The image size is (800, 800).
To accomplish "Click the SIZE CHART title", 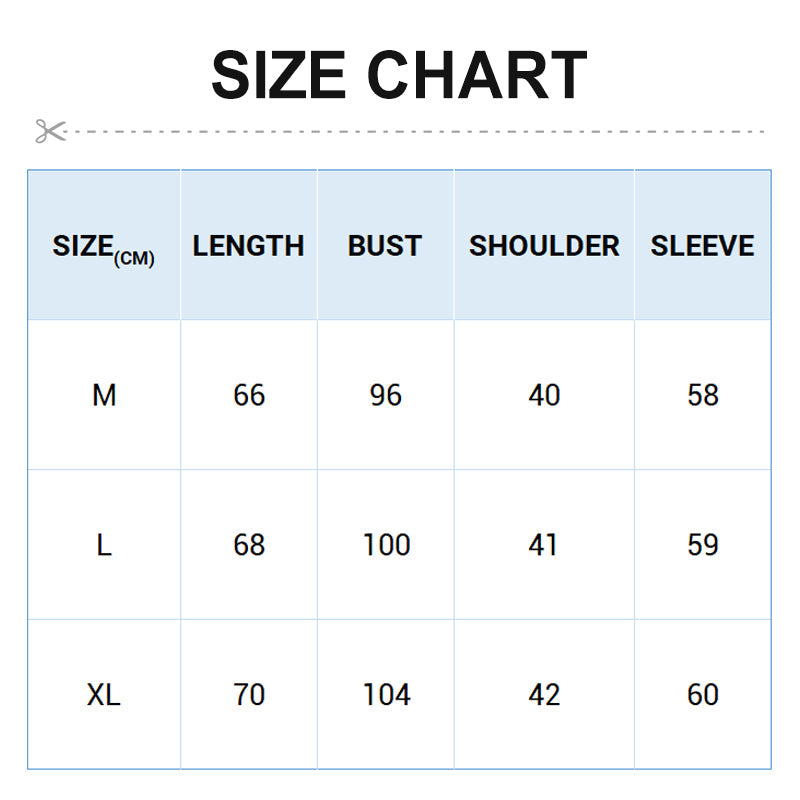I will point(399,76).
